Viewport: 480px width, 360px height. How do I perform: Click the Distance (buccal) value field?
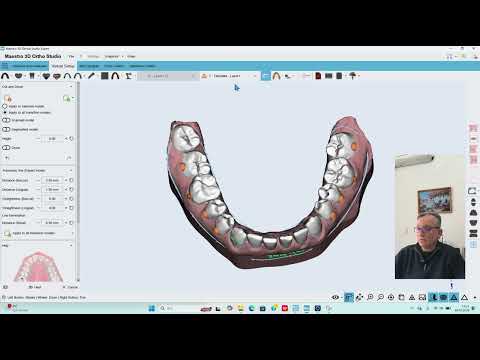tap(52, 180)
